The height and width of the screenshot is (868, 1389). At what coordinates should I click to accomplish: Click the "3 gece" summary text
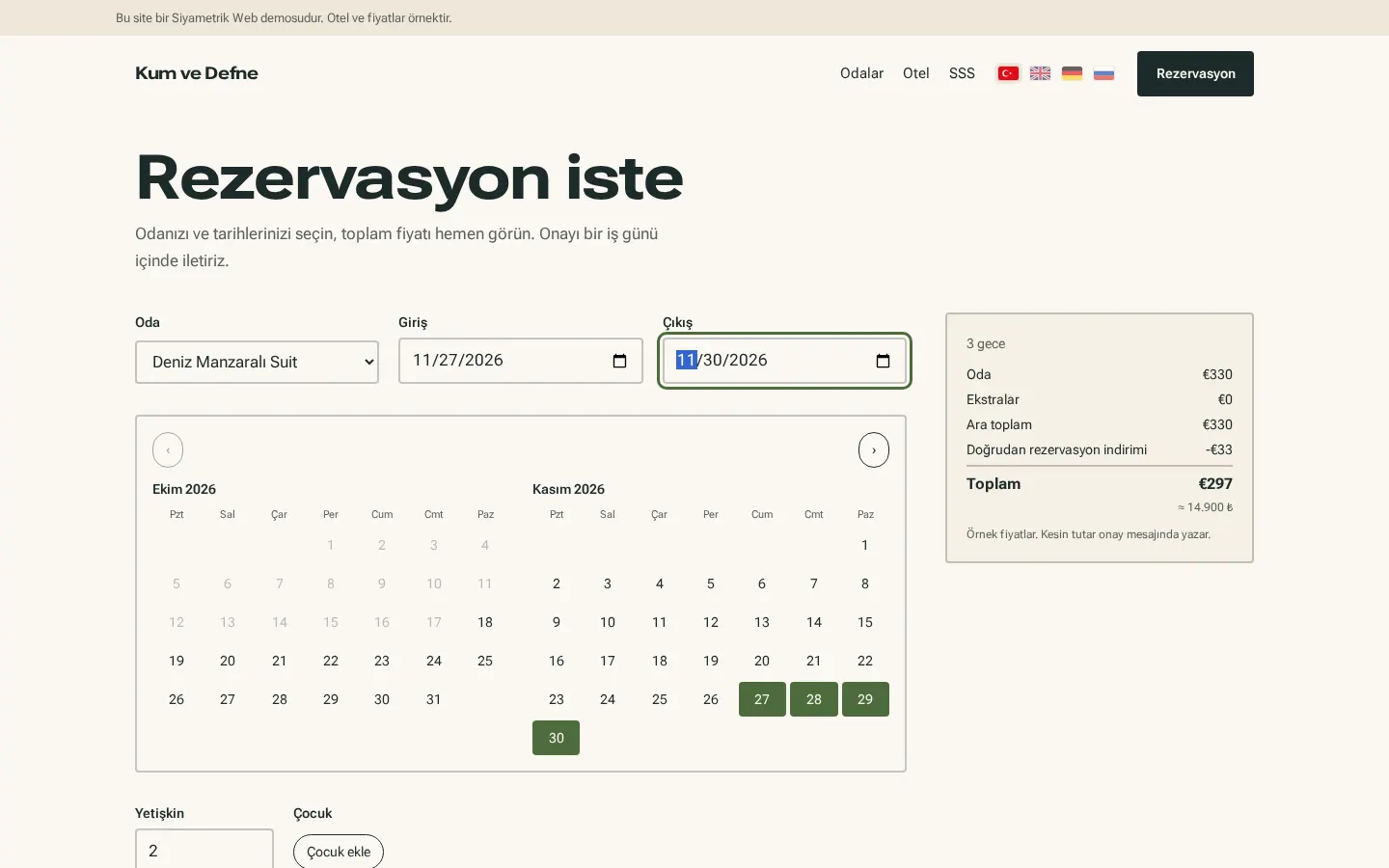986,343
